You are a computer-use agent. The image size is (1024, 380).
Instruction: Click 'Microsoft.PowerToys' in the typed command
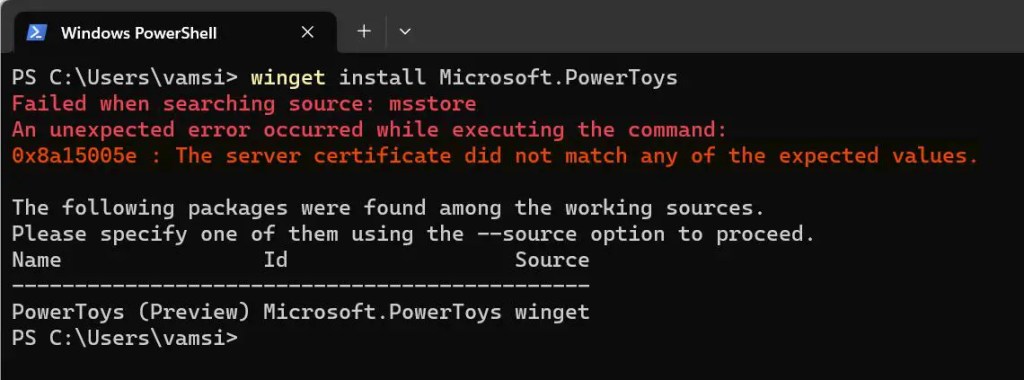558,78
